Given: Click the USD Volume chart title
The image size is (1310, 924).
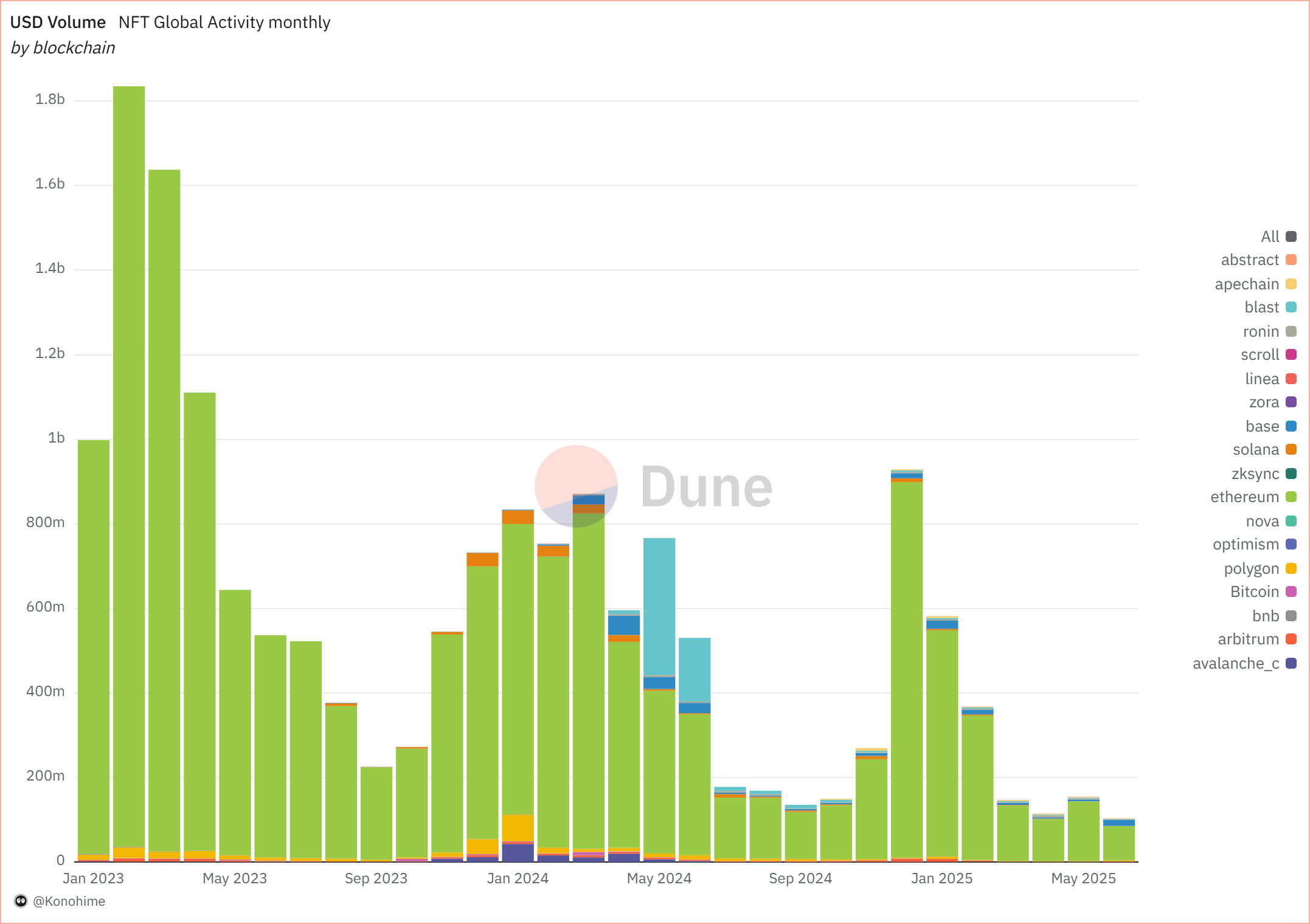Looking at the screenshot, I should [x=58, y=22].
